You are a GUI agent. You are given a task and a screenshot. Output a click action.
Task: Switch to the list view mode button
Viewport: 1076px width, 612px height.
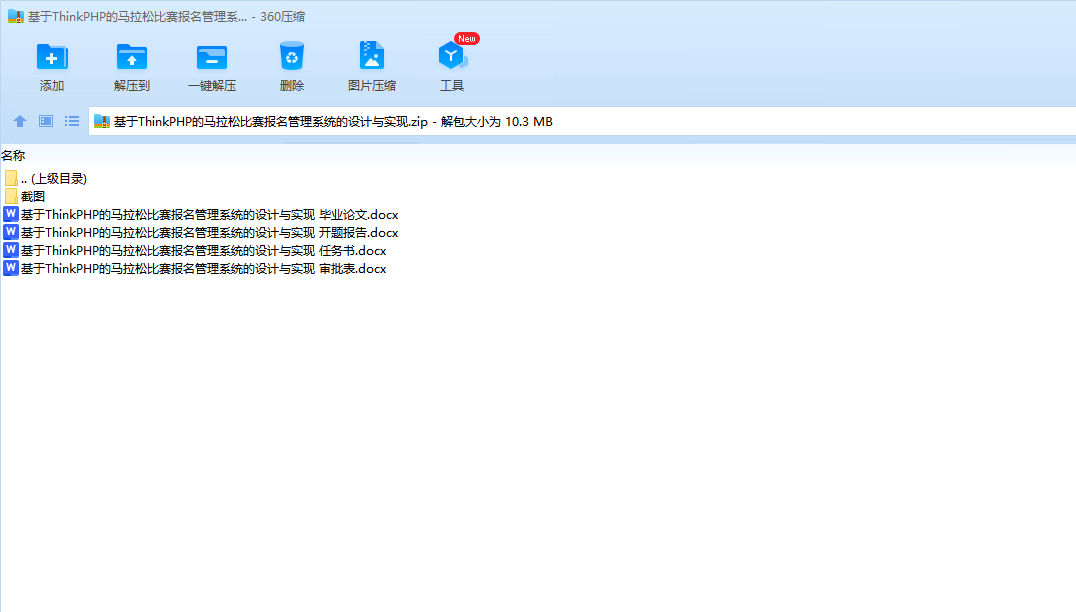(x=72, y=121)
